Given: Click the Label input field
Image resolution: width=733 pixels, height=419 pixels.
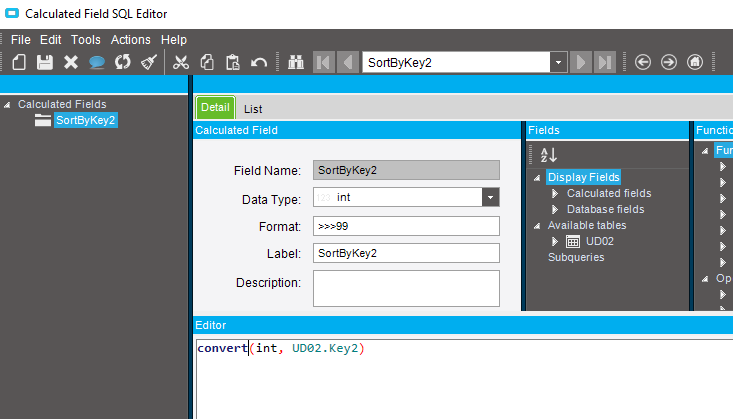Looking at the screenshot, I should click(406, 253).
